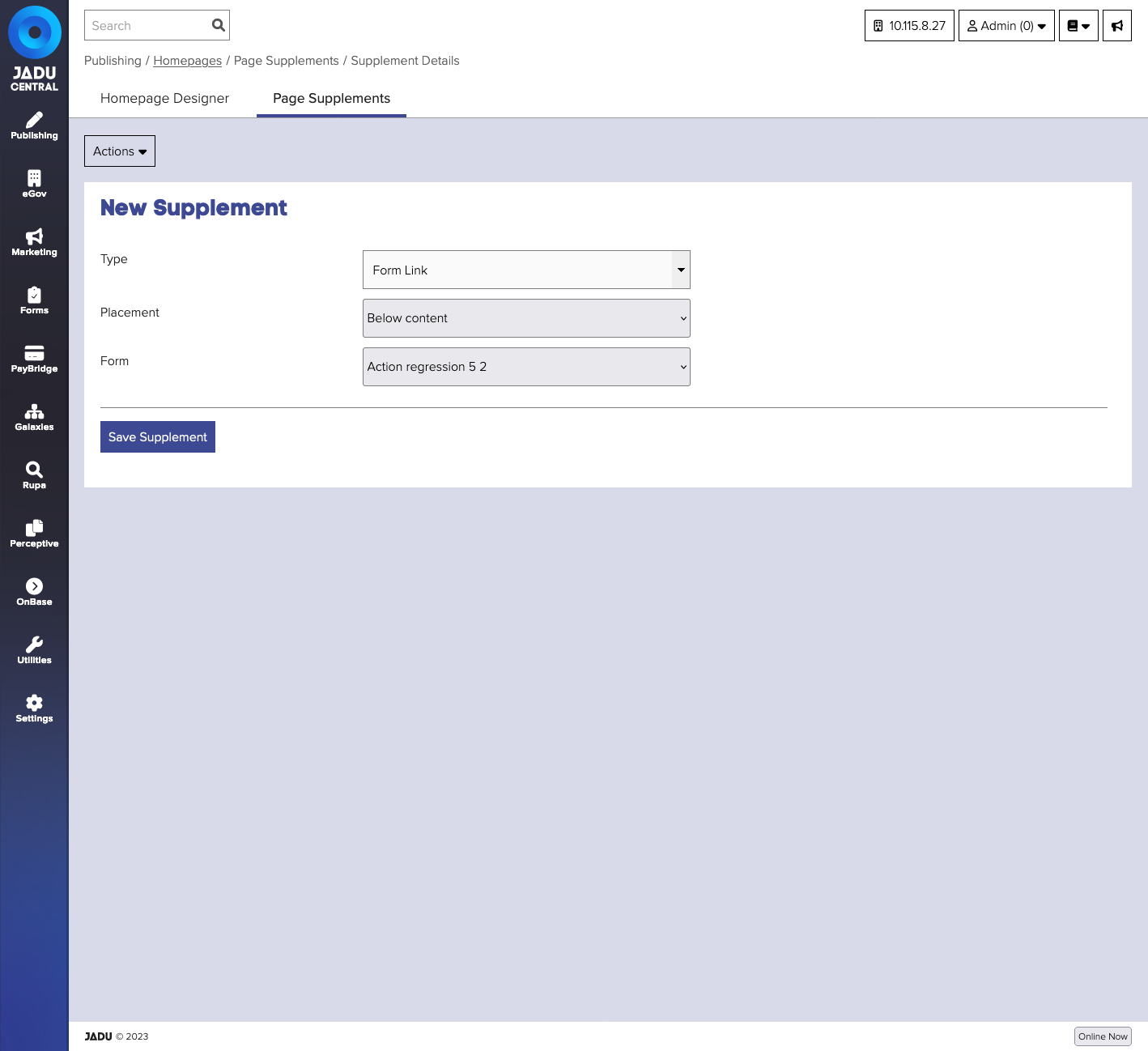Open the Type dropdown showing Form Link
This screenshot has width=1148, height=1051.
[526, 270]
